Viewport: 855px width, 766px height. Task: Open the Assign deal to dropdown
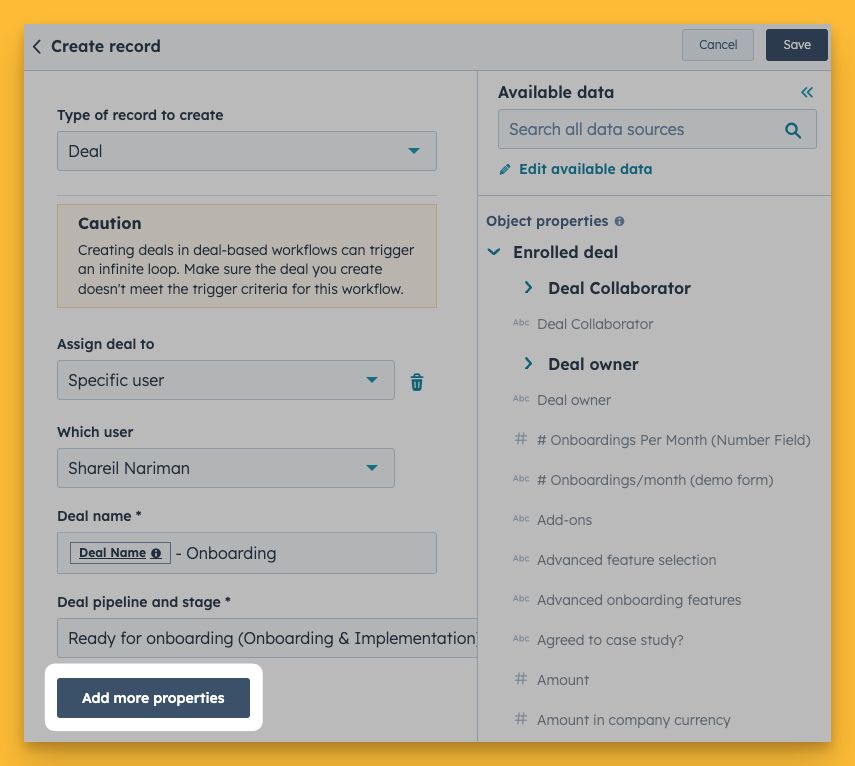click(x=226, y=380)
